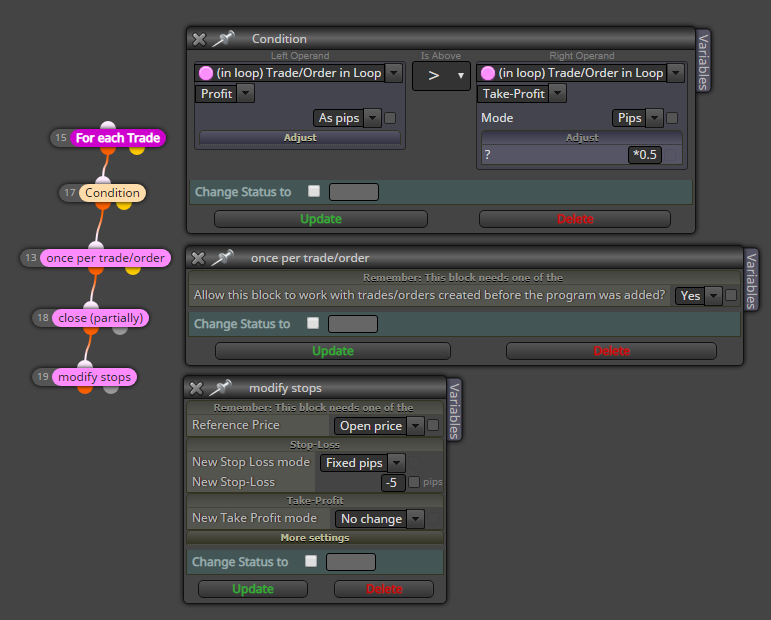Click pink circle in Right Operand
The image size is (771, 620).
(488, 73)
